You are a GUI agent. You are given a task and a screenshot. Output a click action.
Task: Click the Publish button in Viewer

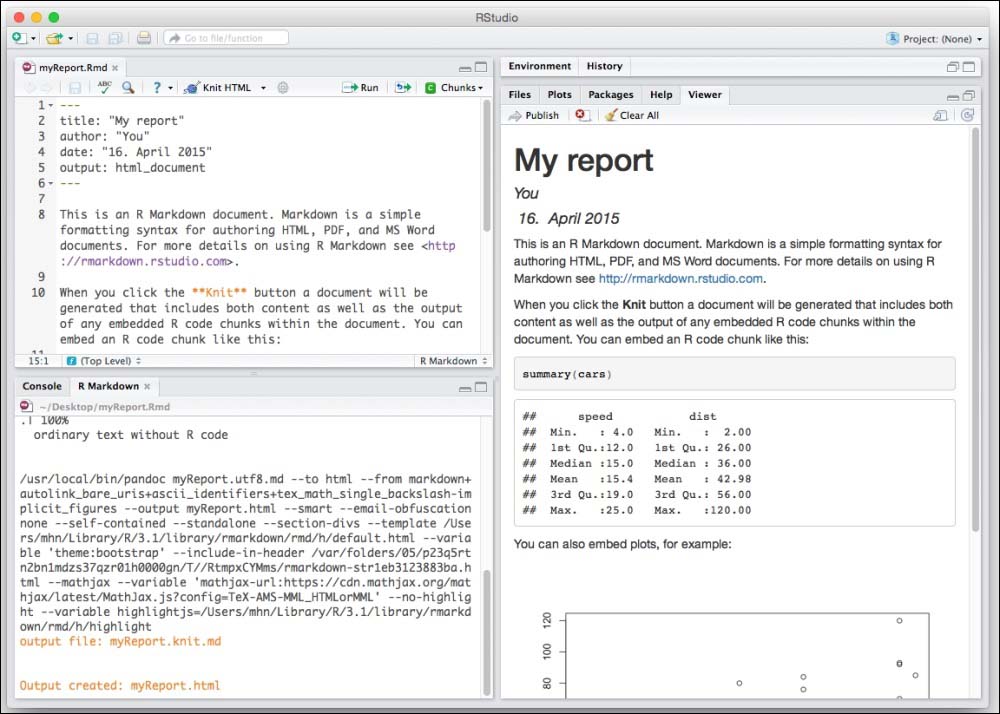pos(534,115)
